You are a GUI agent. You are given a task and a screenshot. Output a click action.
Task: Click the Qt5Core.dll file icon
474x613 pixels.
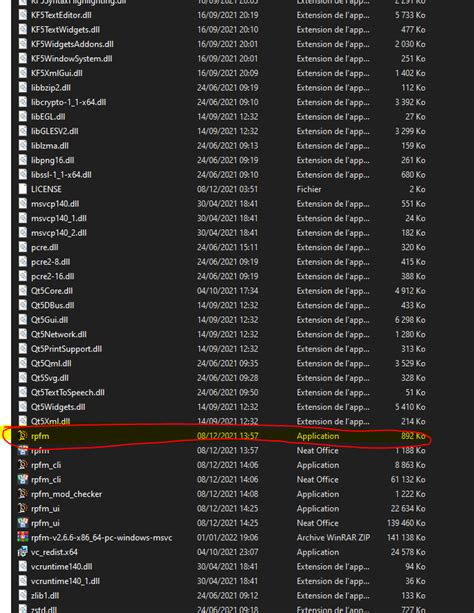coord(23,291)
